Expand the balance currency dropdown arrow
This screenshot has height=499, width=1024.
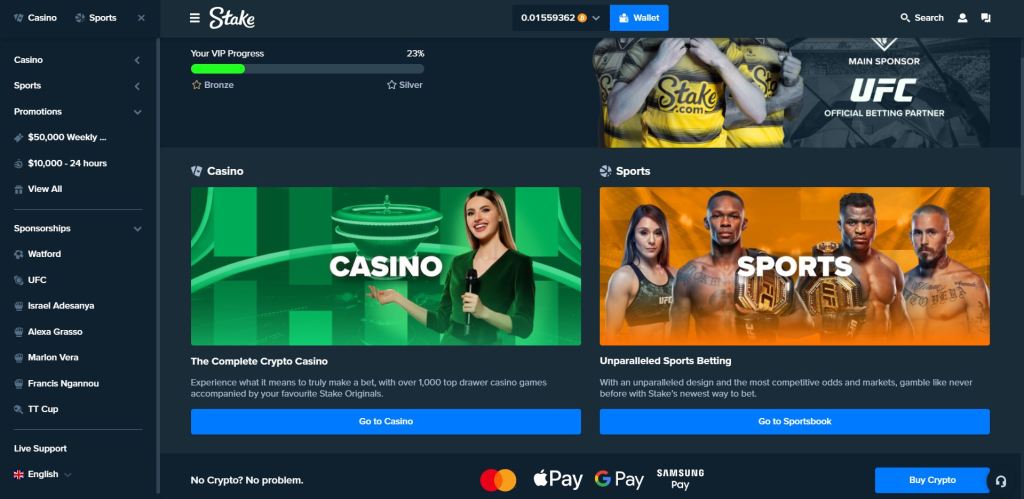(x=596, y=18)
